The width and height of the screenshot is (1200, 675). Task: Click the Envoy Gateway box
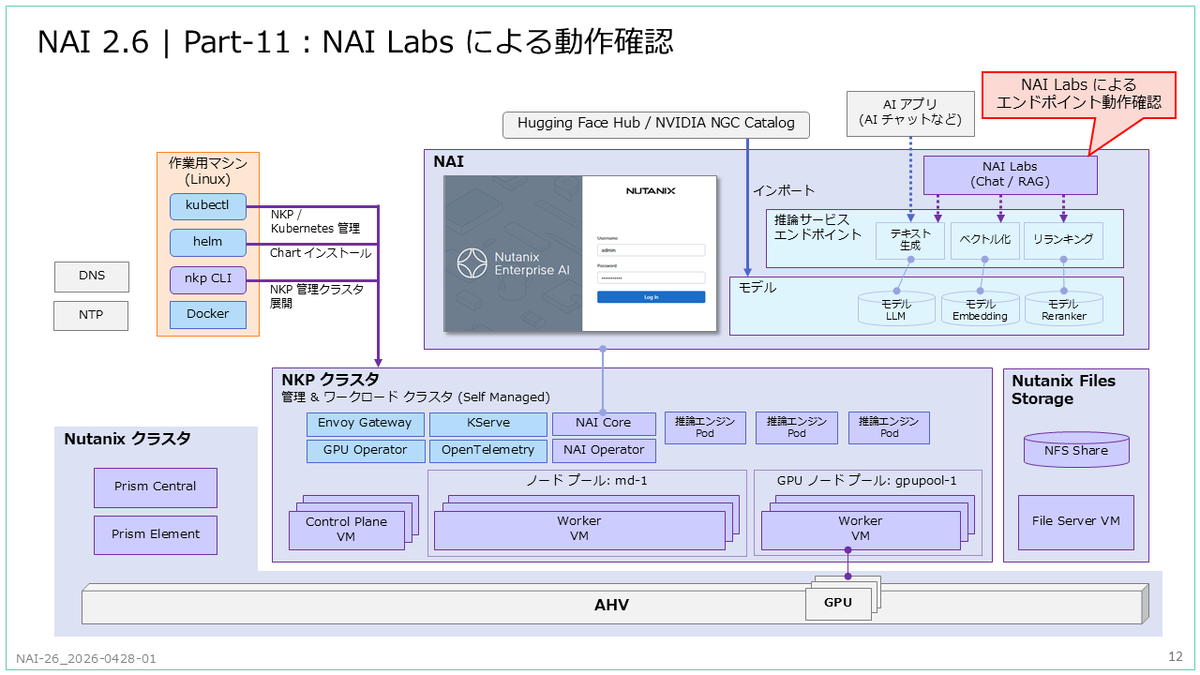tap(365, 423)
